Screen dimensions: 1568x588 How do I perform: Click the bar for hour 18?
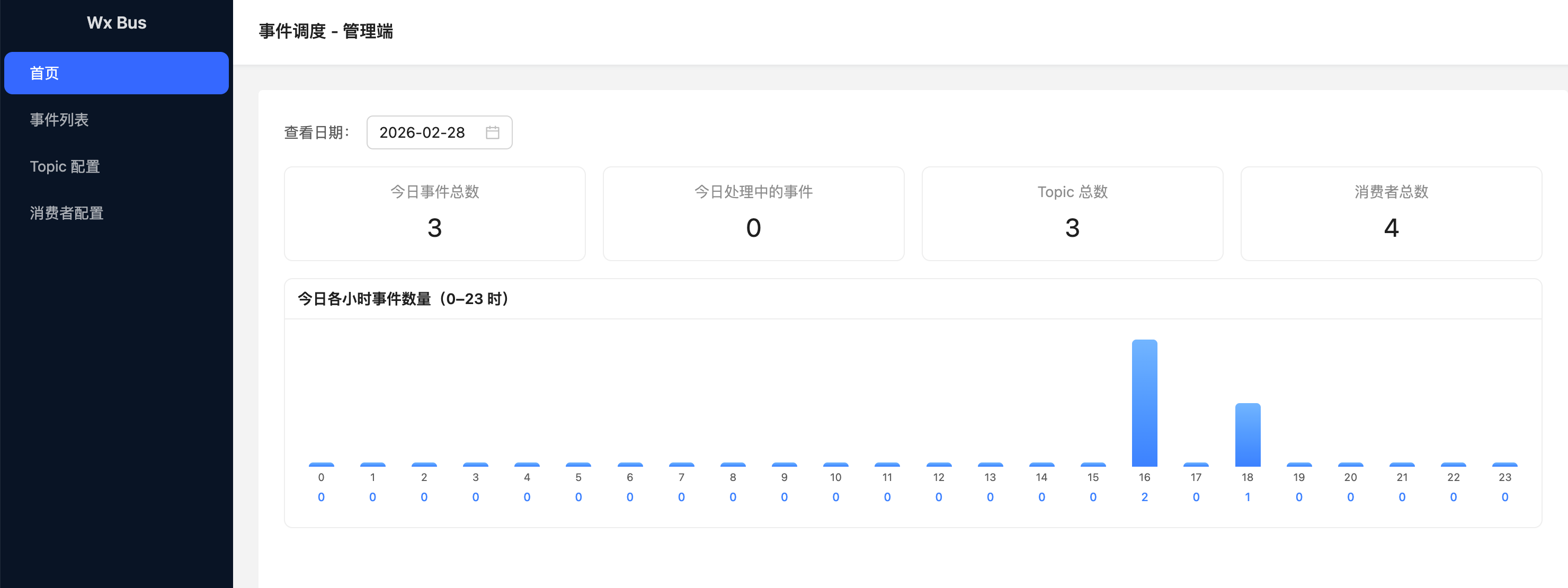pyautogui.click(x=1247, y=434)
